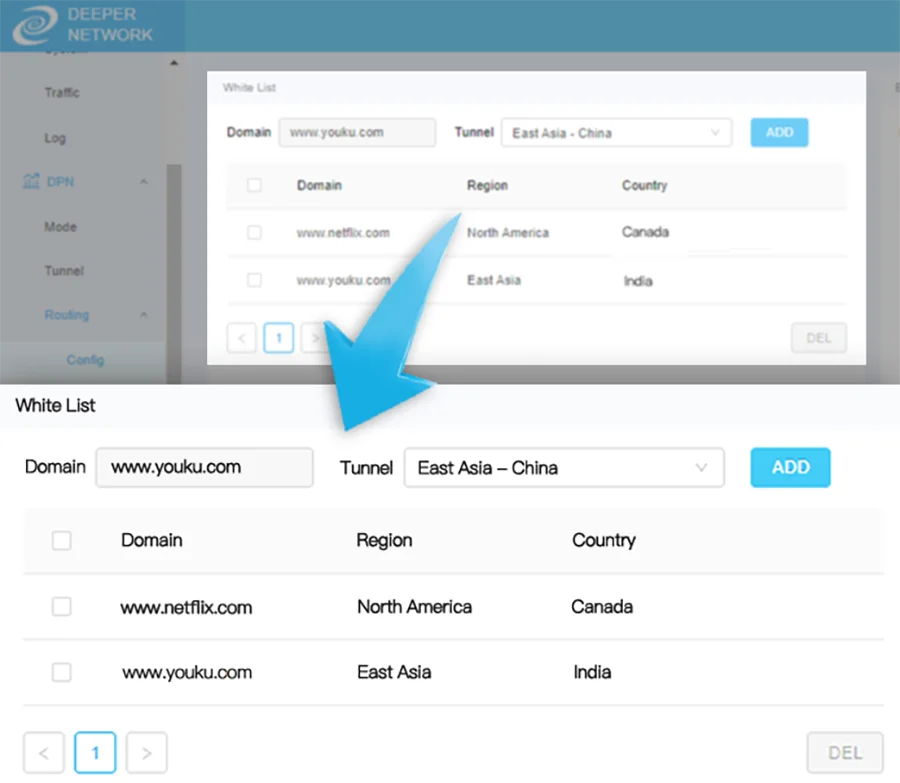
Task: Click the enlarged Domain input www.youku.com
Action: tap(204, 467)
